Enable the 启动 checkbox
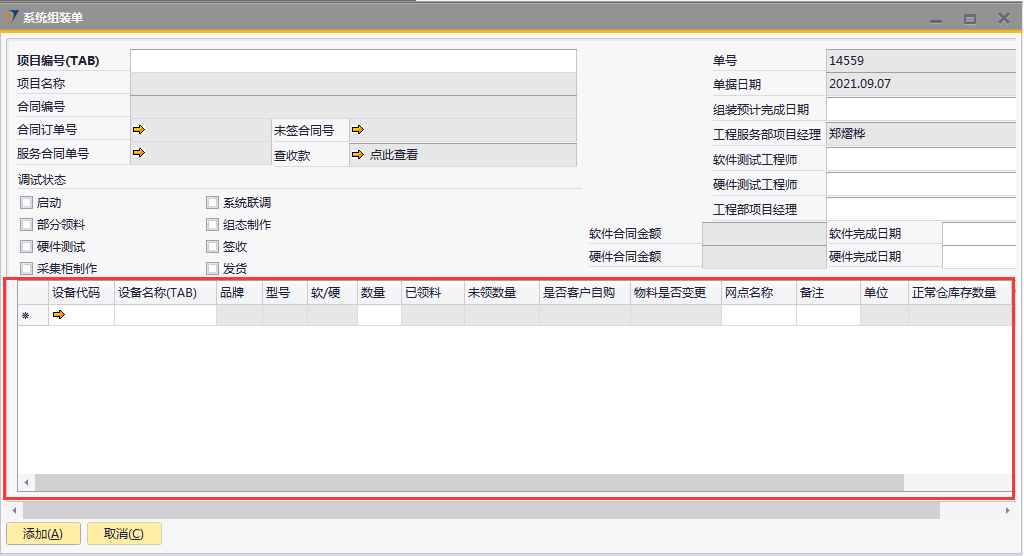This screenshot has width=1024, height=556. tap(27, 203)
